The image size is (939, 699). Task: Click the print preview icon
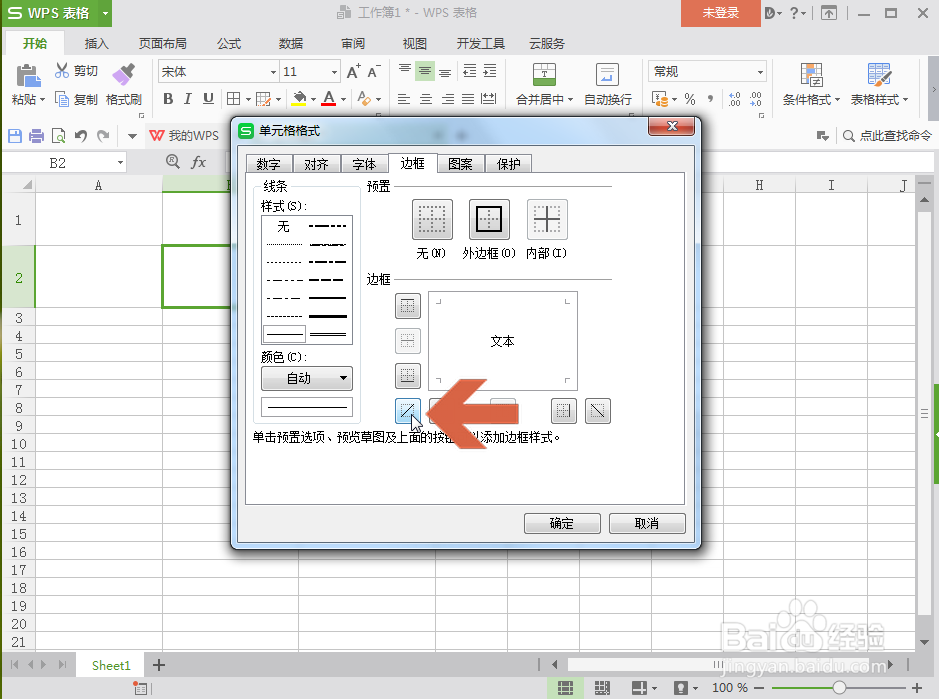59,136
